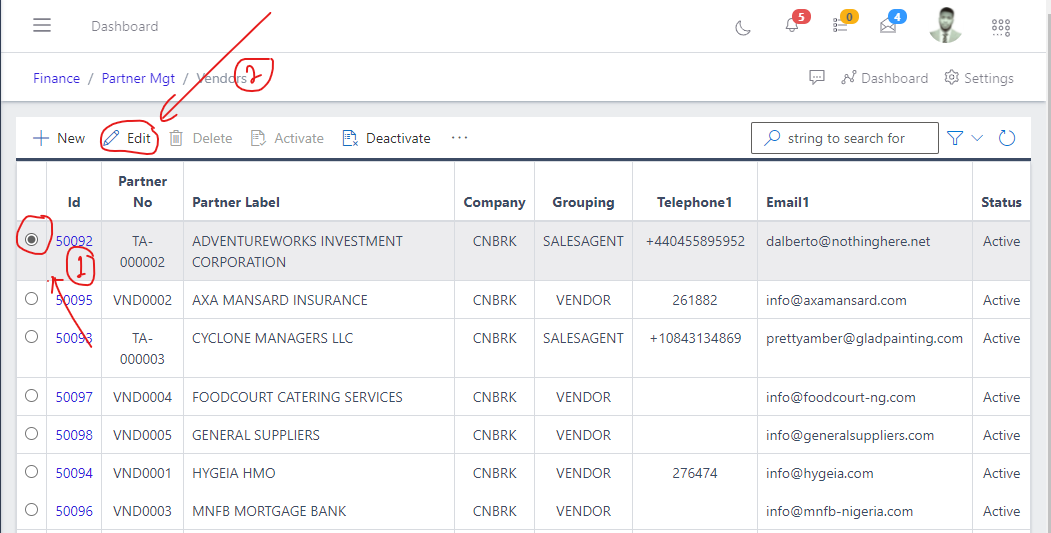1051x533 pixels.
Task: Select radio for GENERAL SUPPLIERS
Action: tap(32, 434)
